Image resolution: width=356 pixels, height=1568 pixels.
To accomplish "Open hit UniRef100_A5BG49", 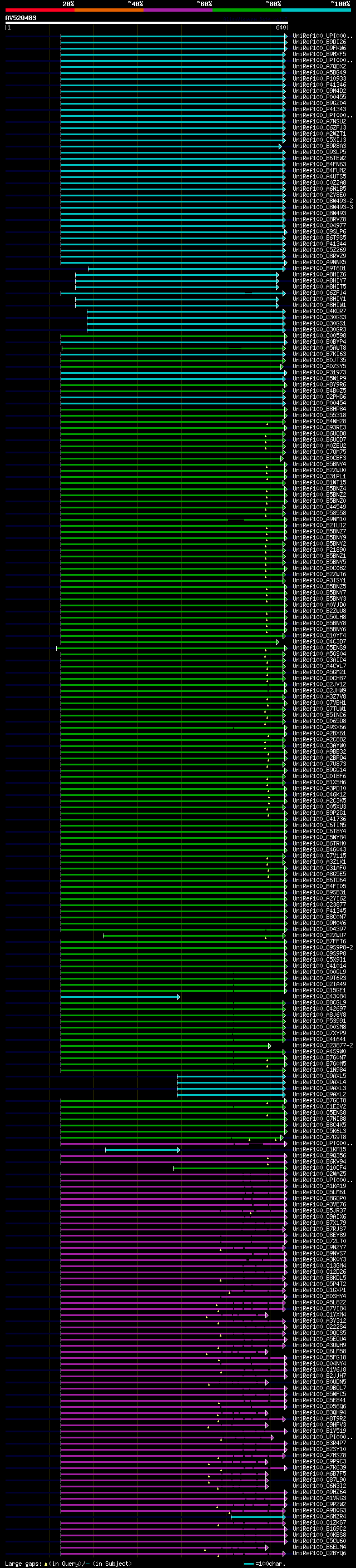I will (x=319, y=72).
